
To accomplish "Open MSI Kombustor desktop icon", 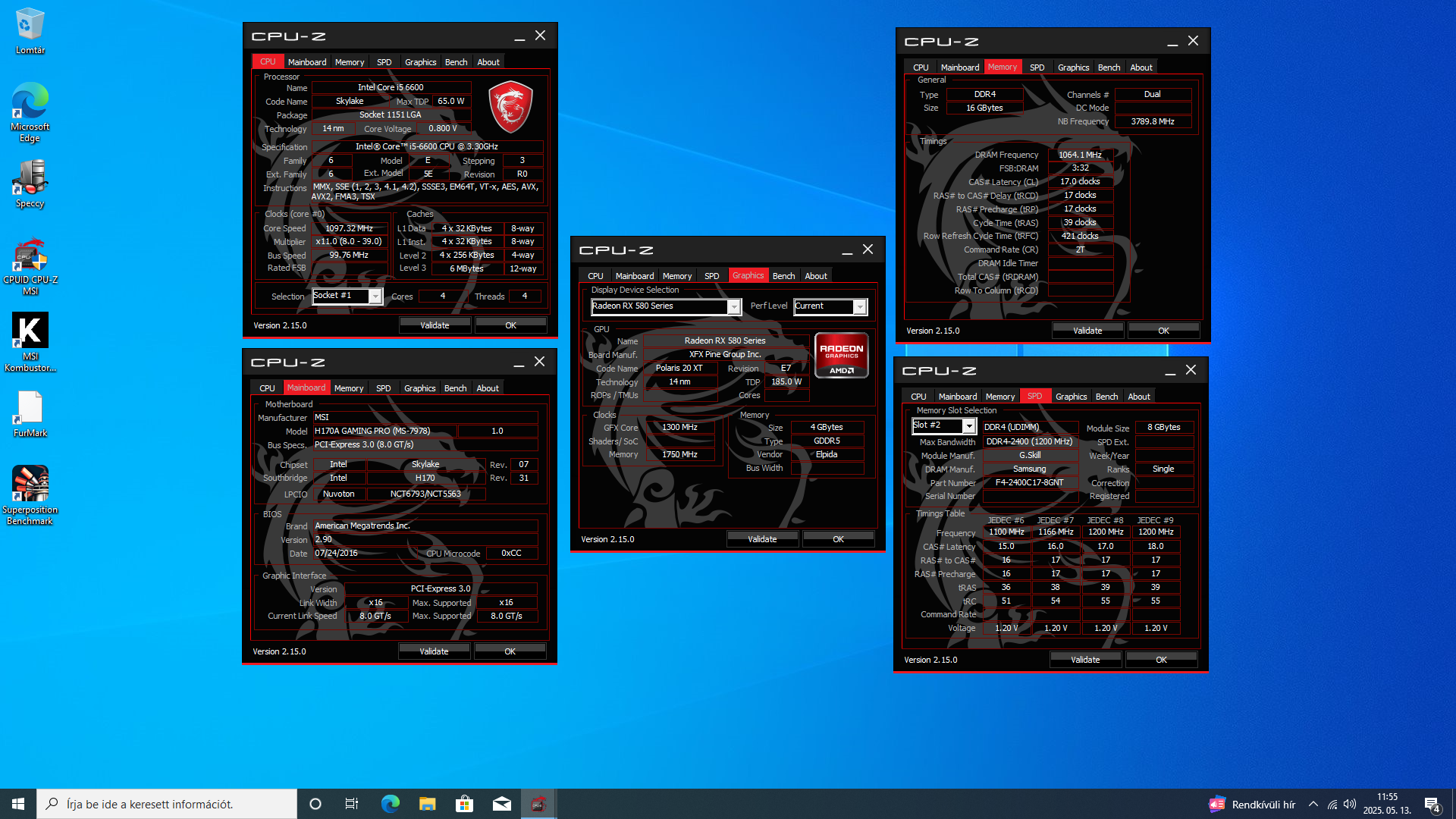I will coord(30,343).
